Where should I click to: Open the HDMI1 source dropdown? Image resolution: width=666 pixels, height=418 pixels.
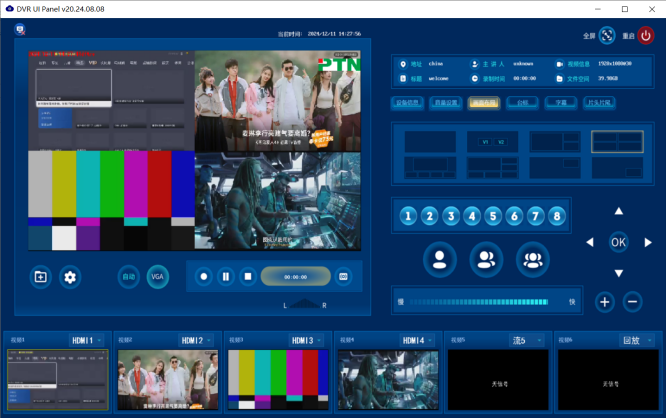pos(87,340)
